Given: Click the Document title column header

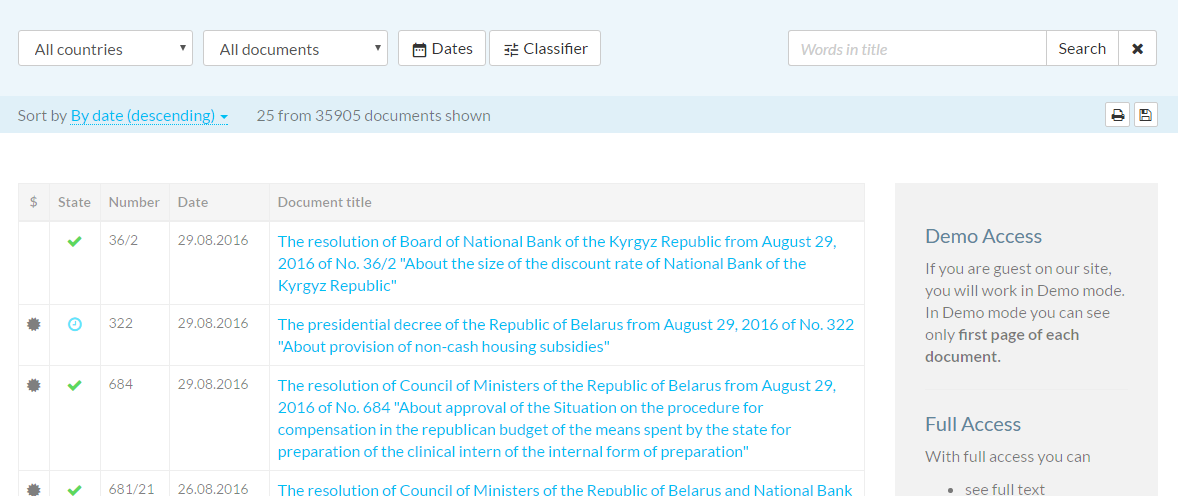Looking at the screenshot, I should click(x=324, y=202).
